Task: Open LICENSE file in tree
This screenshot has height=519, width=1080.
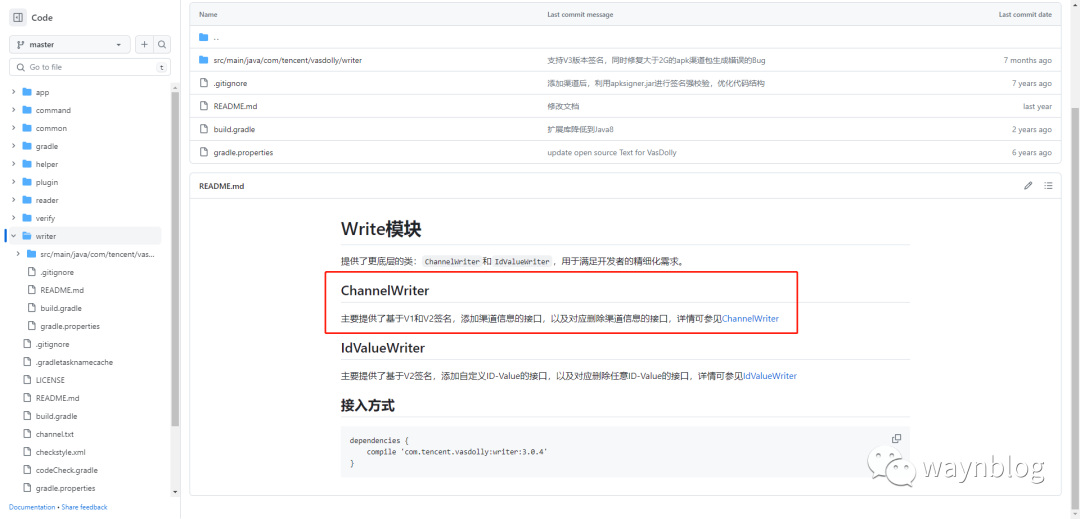Action: tap(50, 379)
